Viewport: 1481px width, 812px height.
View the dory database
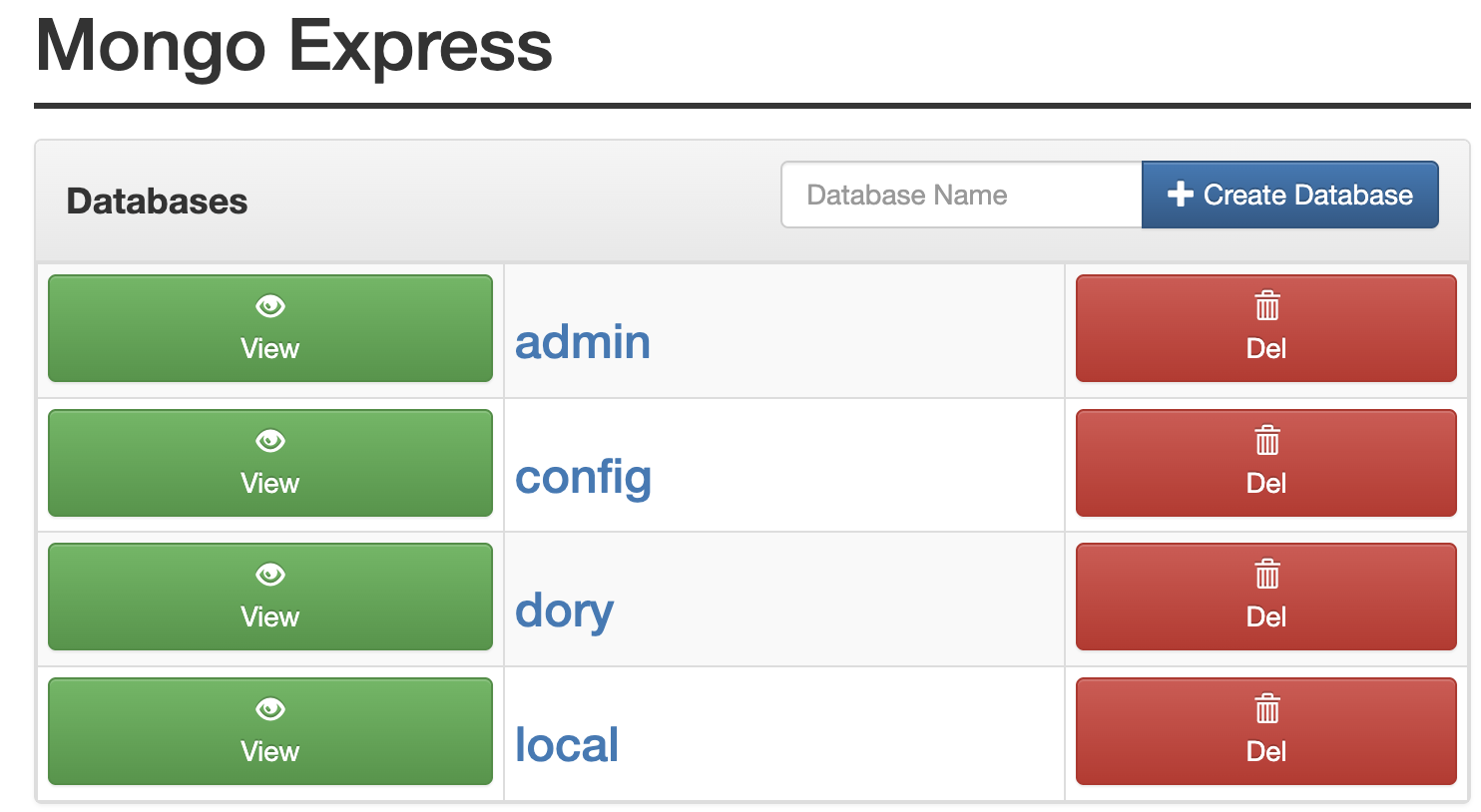pyautogui.click(x=269, y=597)
